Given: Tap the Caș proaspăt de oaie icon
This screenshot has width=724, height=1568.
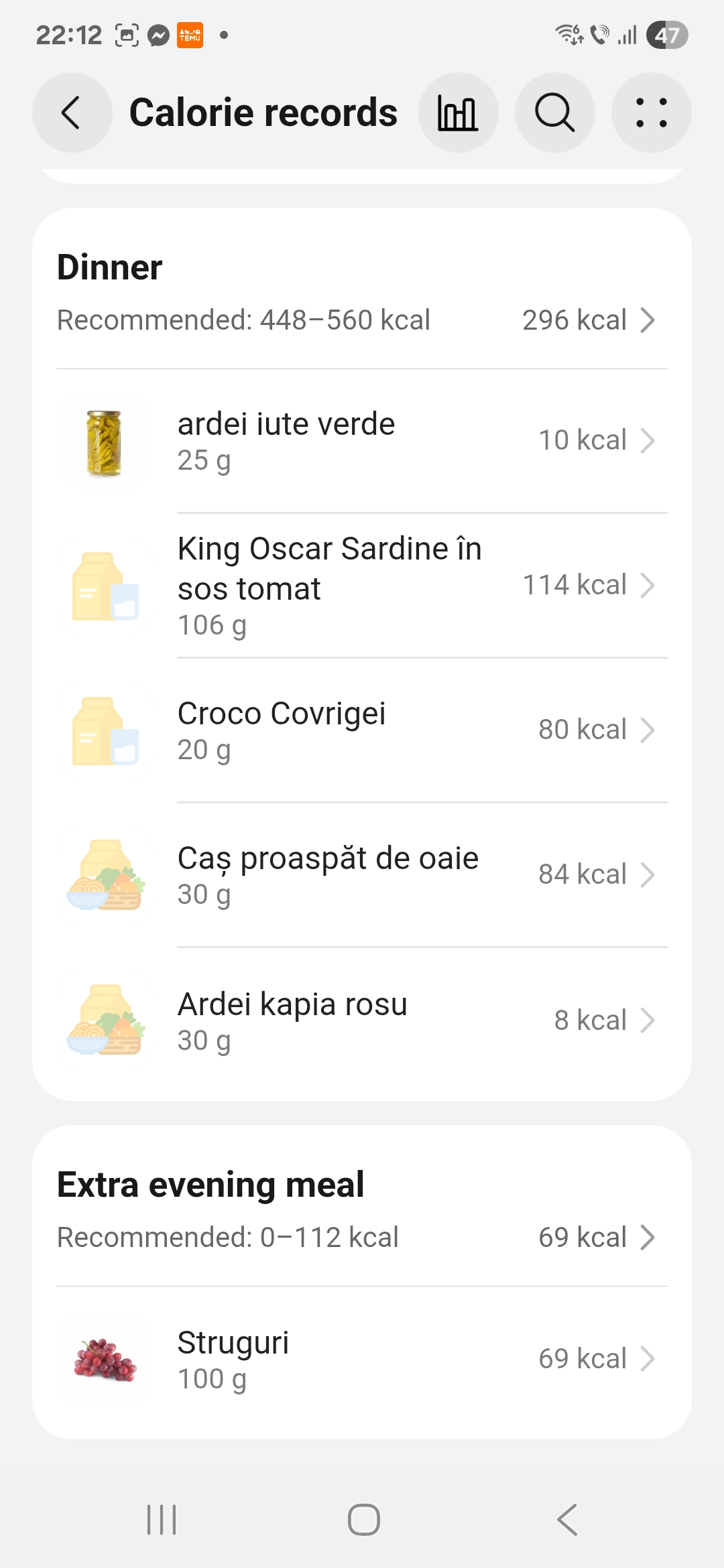Looking at the screenshot, I should click(105, 876).
